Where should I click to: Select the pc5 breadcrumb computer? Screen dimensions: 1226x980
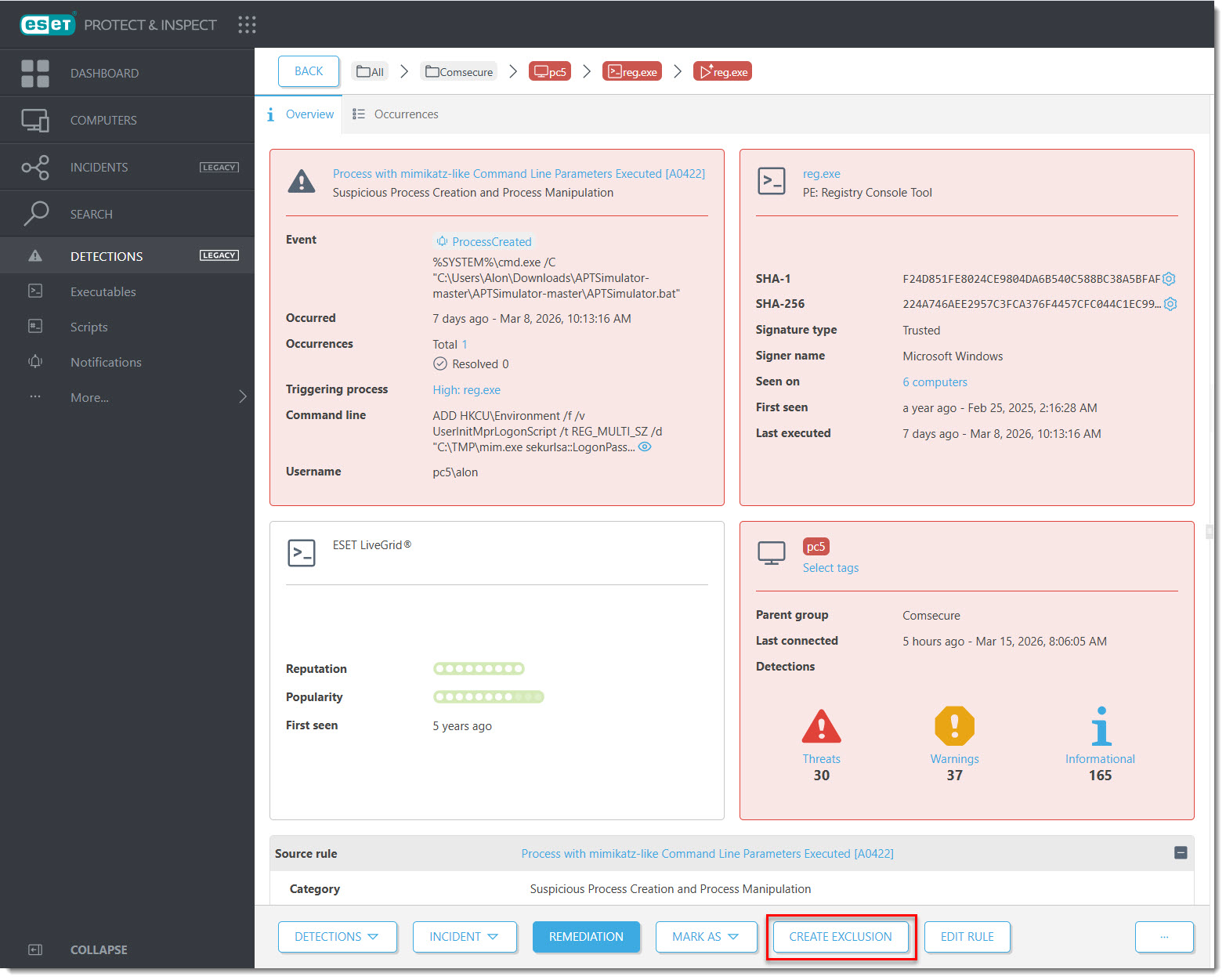550,71
